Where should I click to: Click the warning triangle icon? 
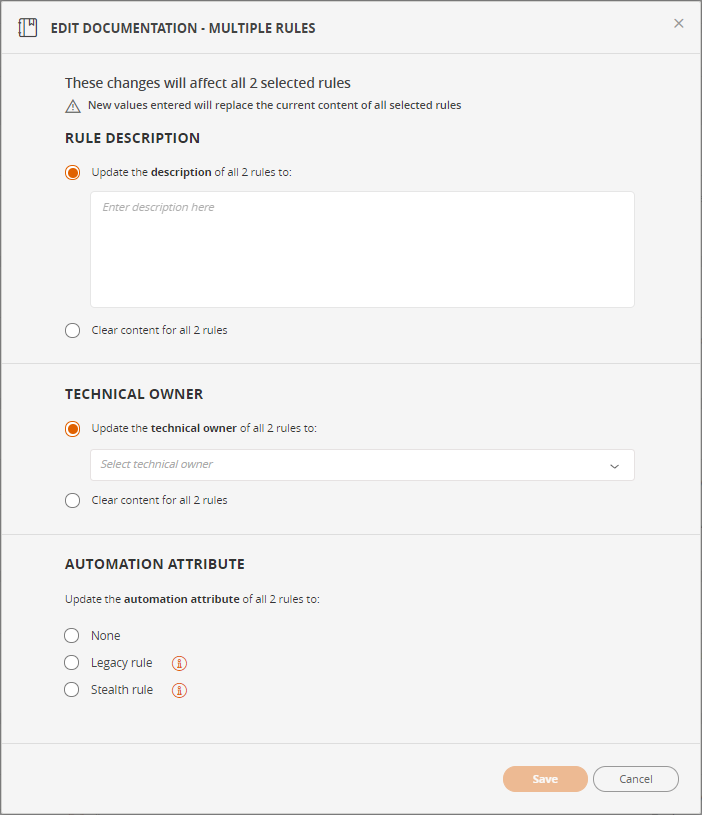73,106
